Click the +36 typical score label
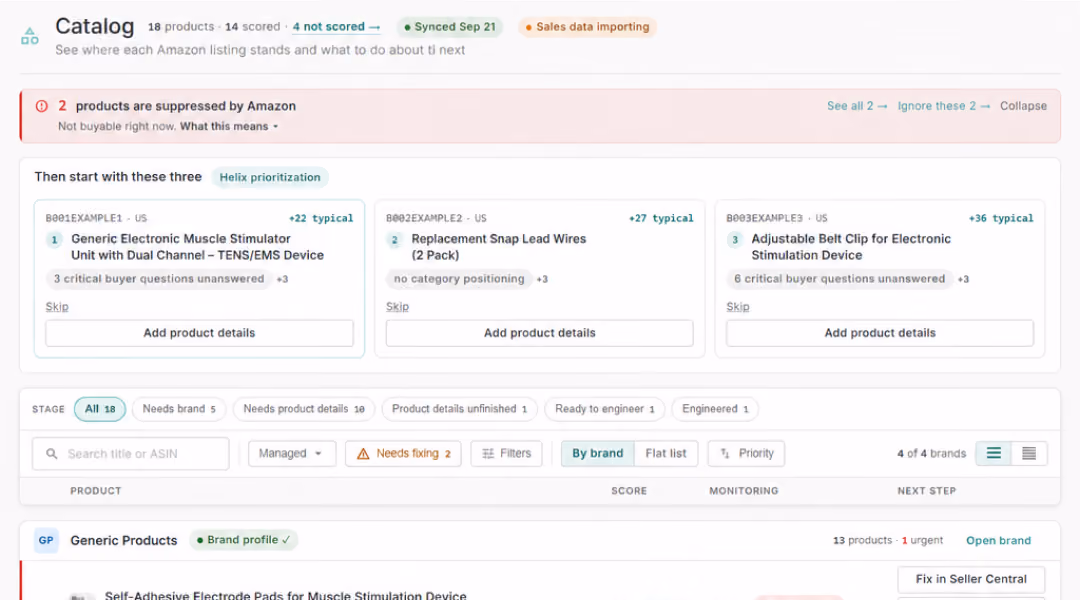 (1001, 218)
